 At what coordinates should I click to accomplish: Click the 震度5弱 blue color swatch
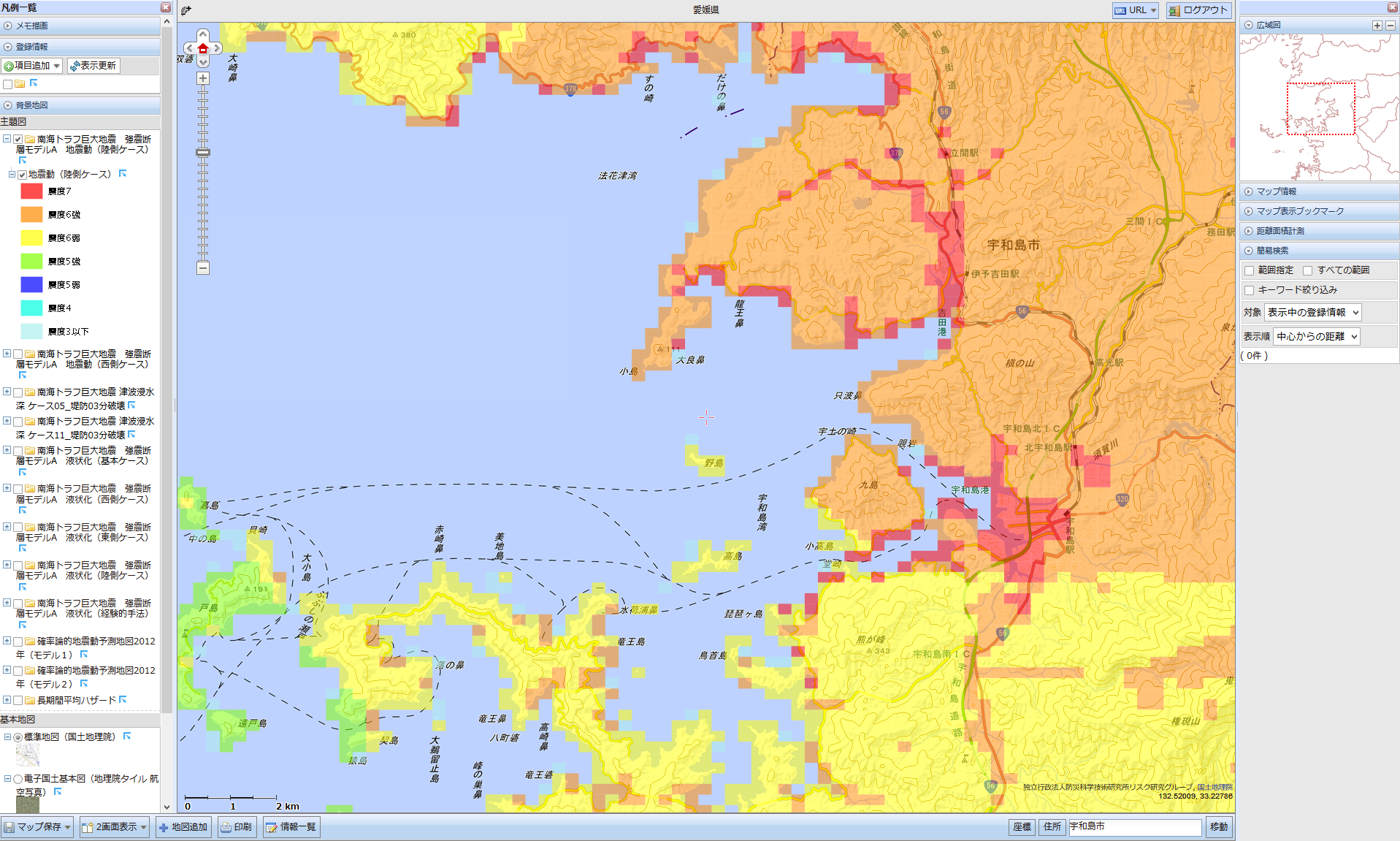pyautogui.click(x=31, y=285)
